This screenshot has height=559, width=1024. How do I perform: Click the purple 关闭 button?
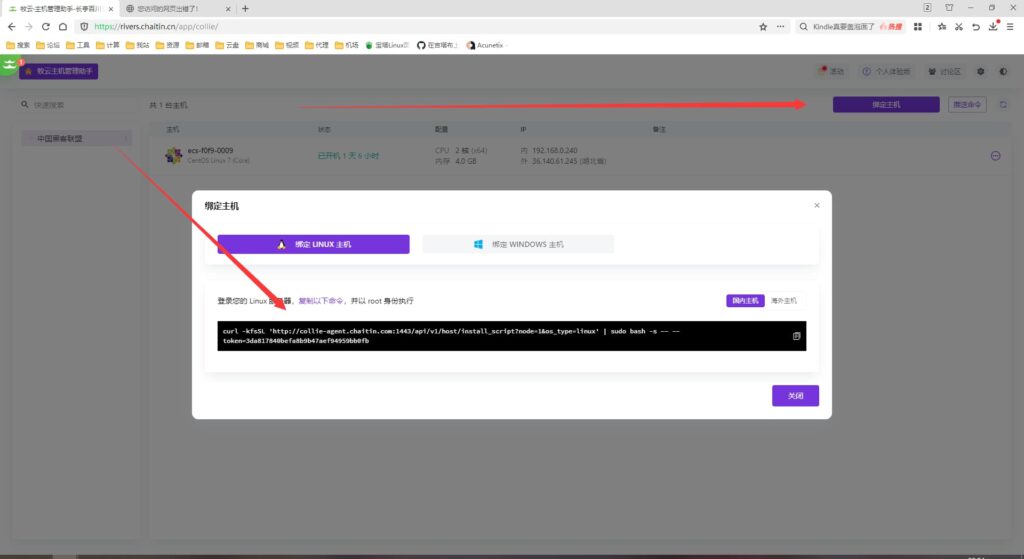[795, 396]
